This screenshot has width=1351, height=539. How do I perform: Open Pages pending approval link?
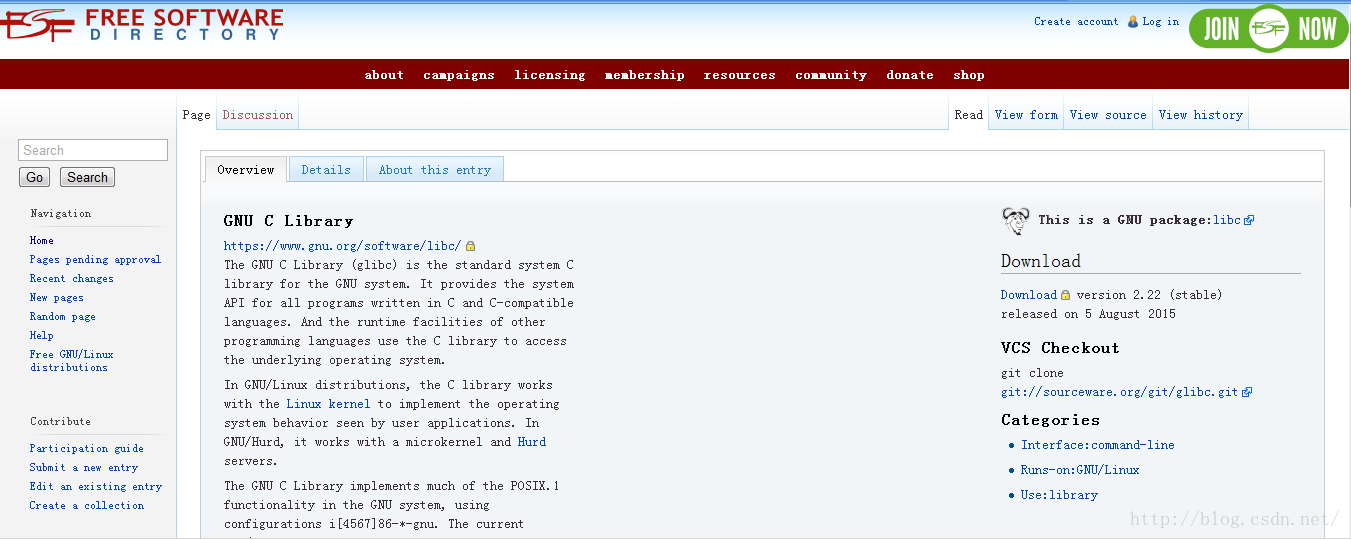coord(95,259)
